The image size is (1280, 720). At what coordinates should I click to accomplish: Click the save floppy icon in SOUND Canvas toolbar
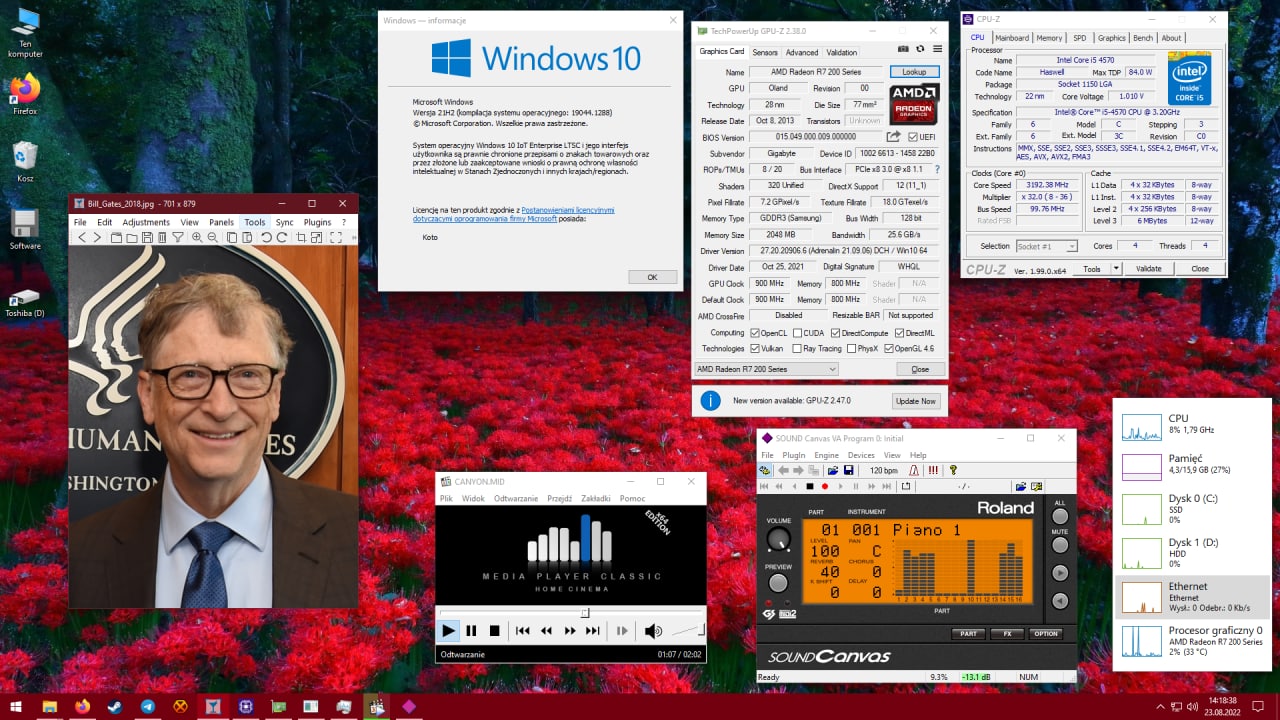coord(848,470)
